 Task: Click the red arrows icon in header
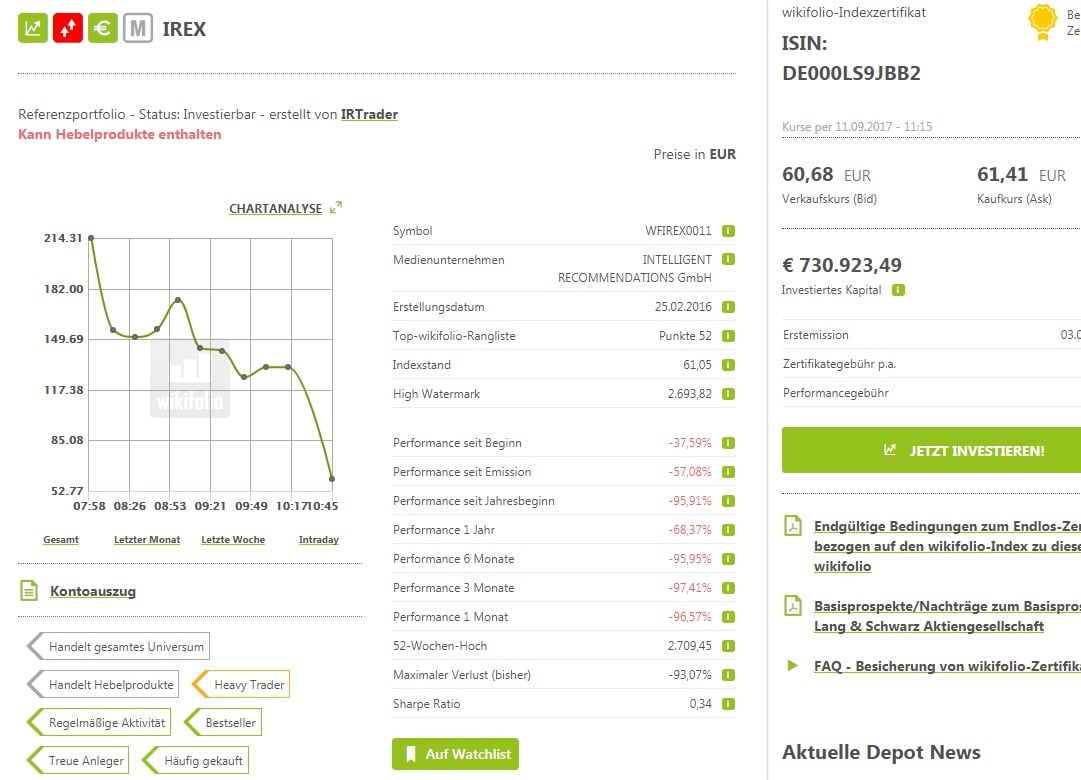click(x=67, y=28)
